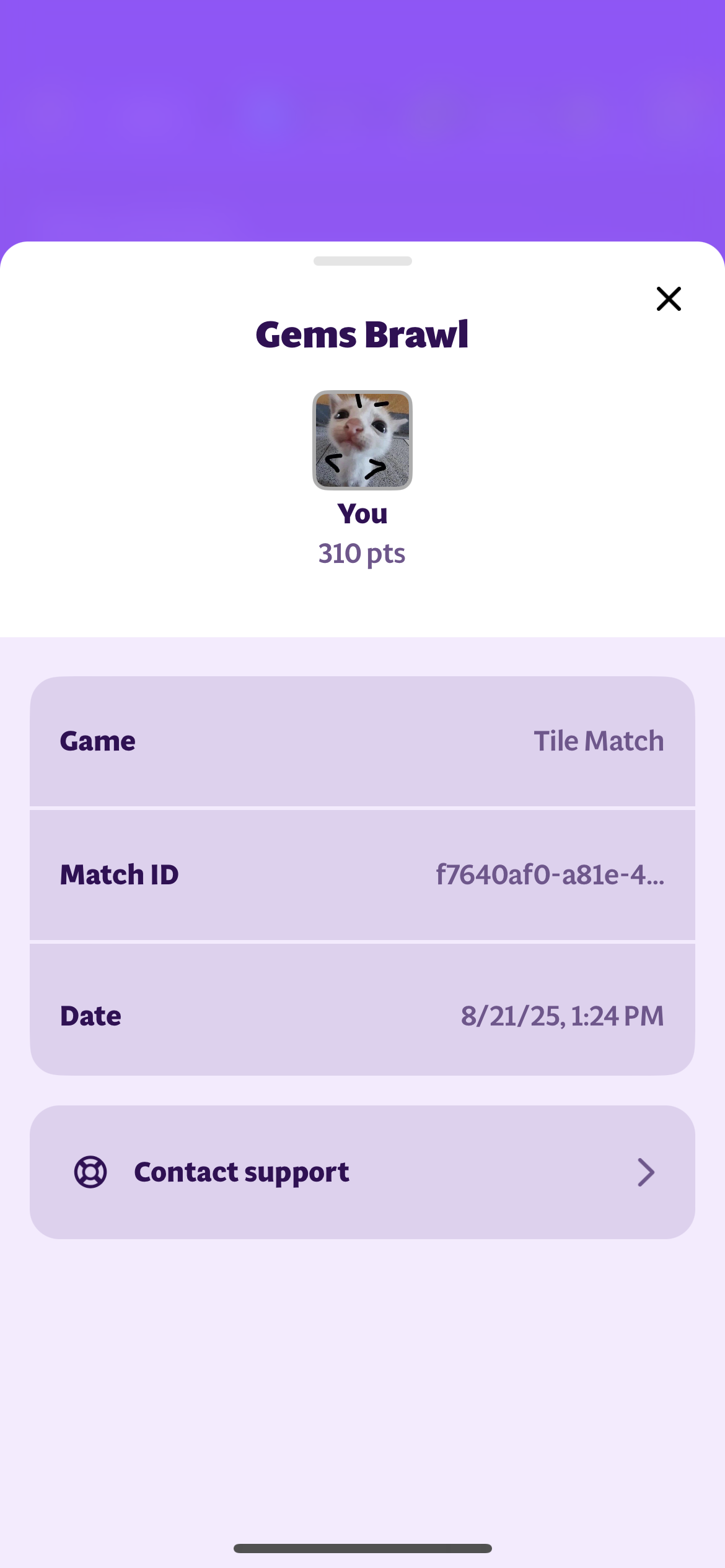Click the Gems Brawl title
The width and height of the screenshot is (725, 1568).
pos(362,335)
